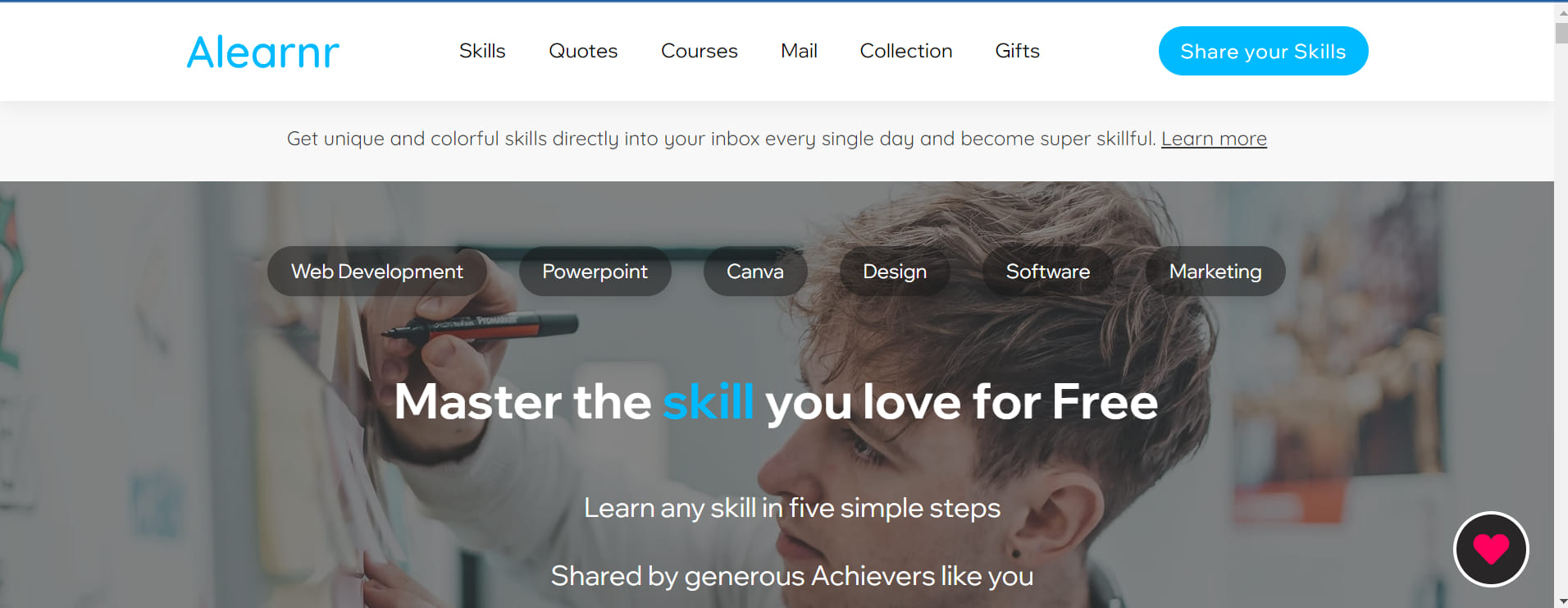Follow the Learn more link

tap(1214, 139)
